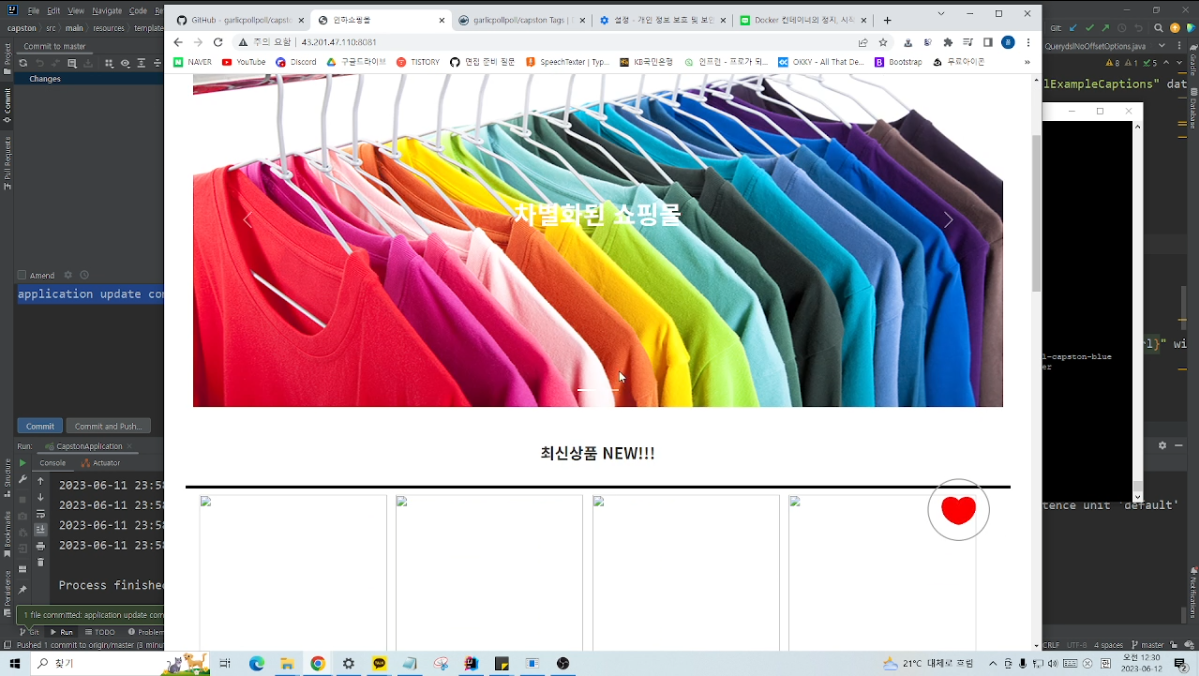Open Chrome three-dot menu
Viewport: 1199px width, 676px height.
click(x=1028, y=42)
